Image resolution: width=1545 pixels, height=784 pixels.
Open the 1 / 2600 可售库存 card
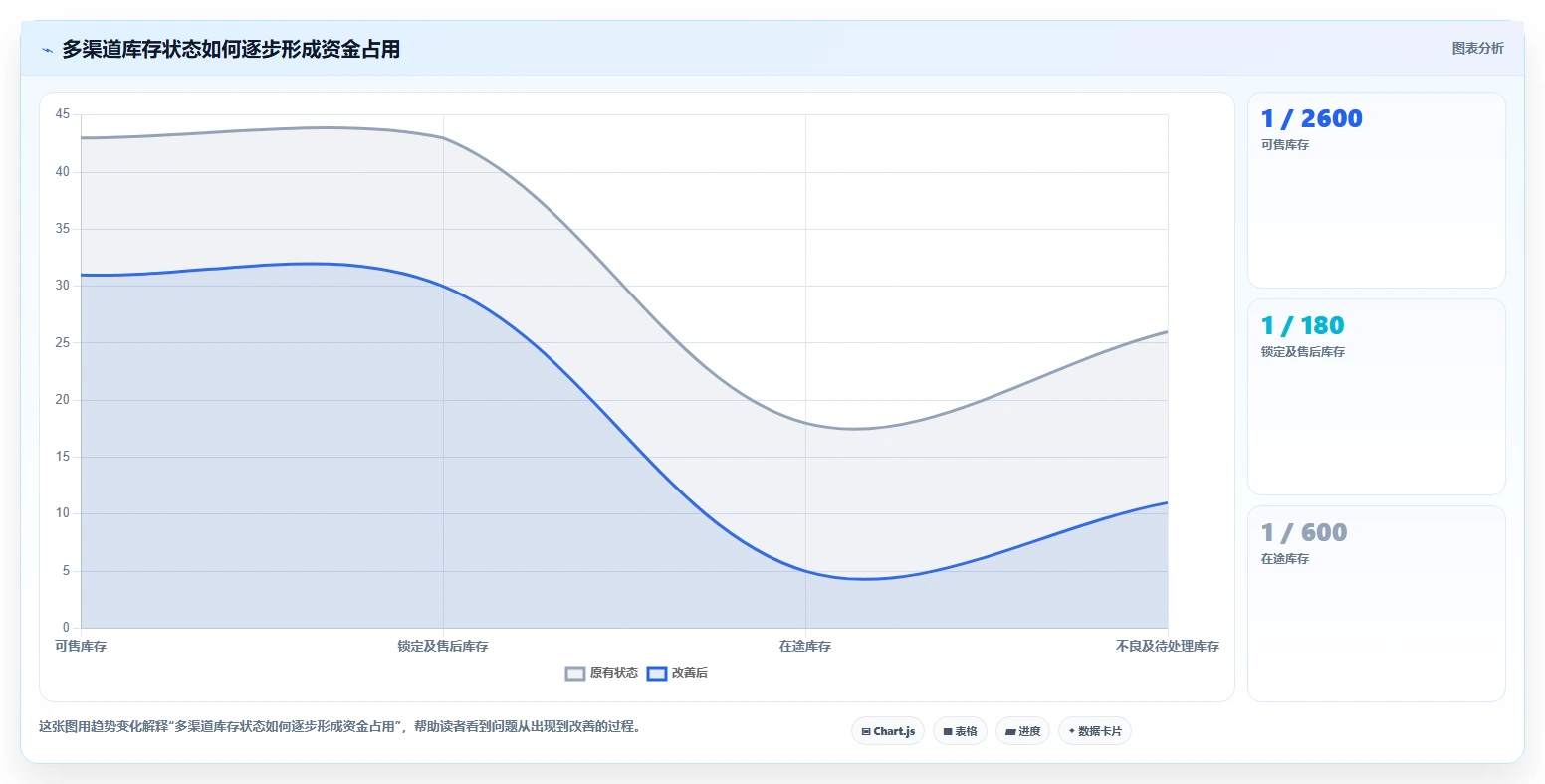tap(1377, 190)
